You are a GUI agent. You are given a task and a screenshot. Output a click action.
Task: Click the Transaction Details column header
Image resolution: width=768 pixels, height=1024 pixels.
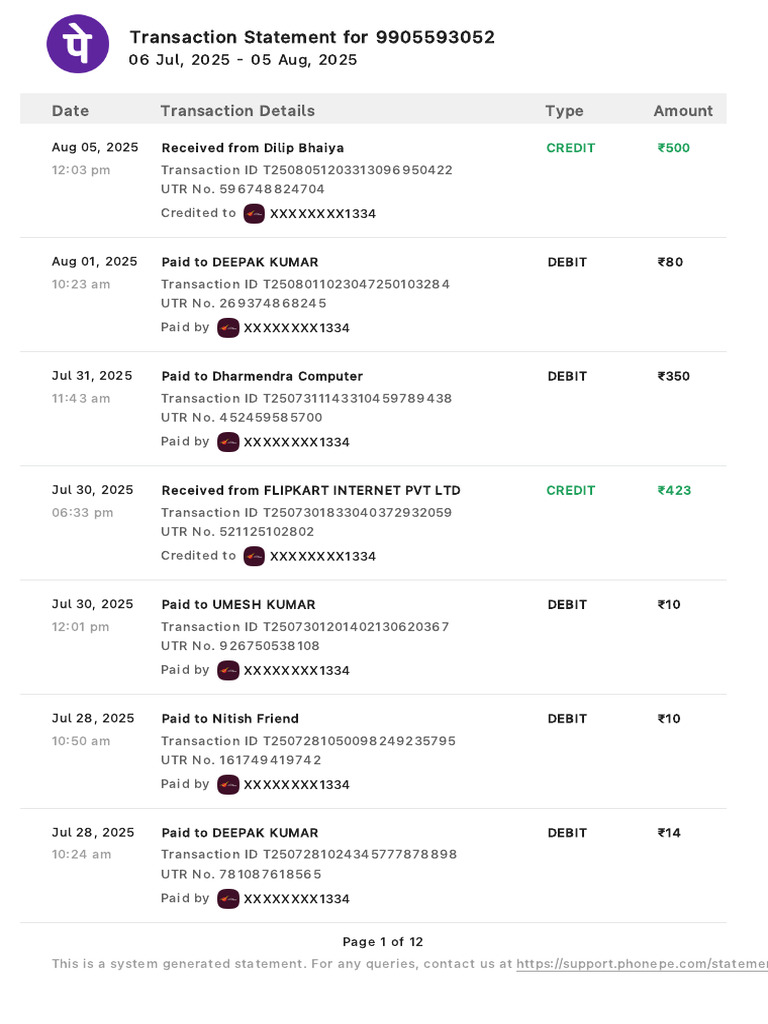click(238, 111)
